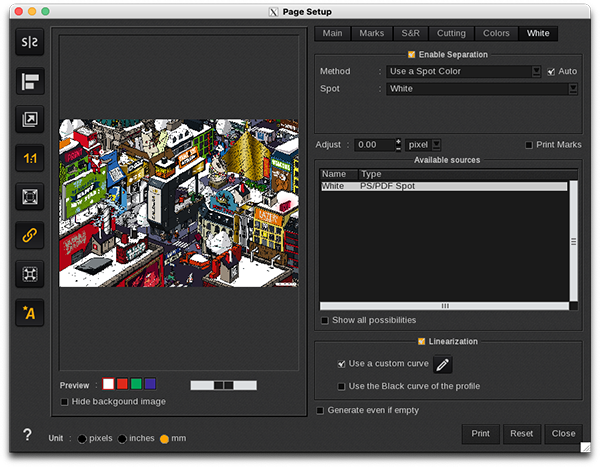The image size is (600, 467).
Task: Select the mm unit radio button
Action: coord(166,439)
